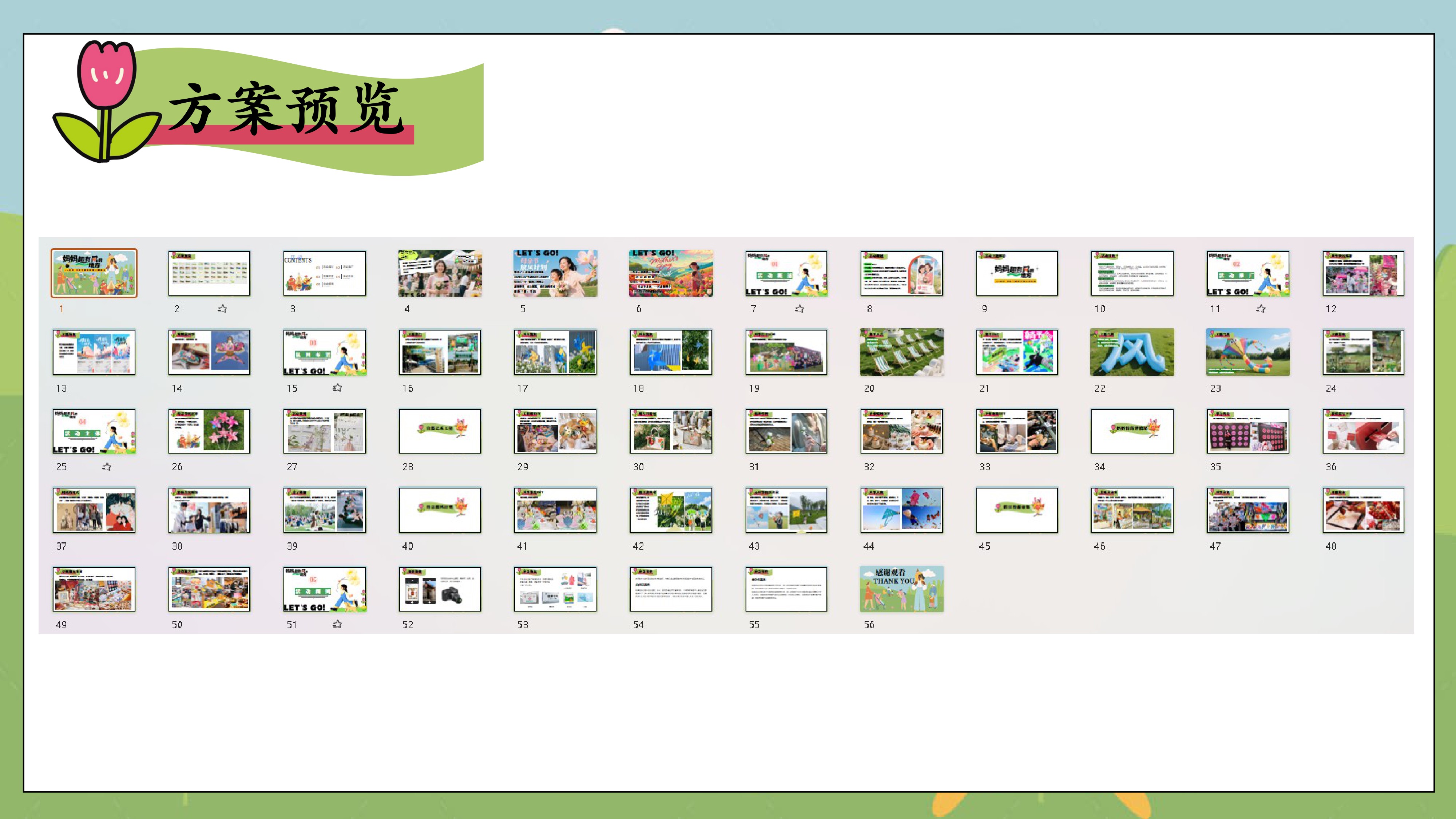This screenshot has height=819, width=1456.
Task: Click the animation star icon under slide 51
Action: point(337,624)
